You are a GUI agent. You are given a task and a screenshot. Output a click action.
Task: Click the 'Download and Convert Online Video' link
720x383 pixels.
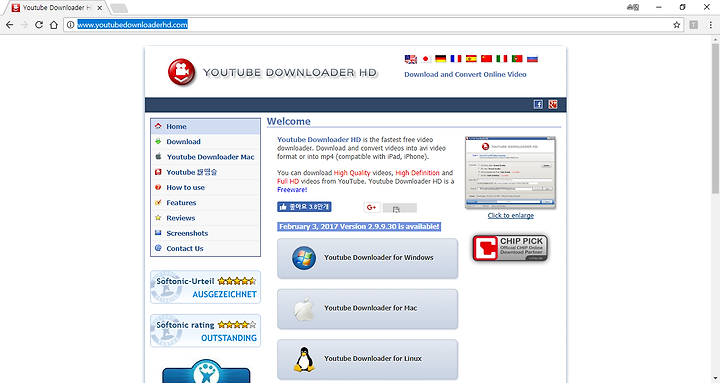pyautogui.click(x=465, y=74)
